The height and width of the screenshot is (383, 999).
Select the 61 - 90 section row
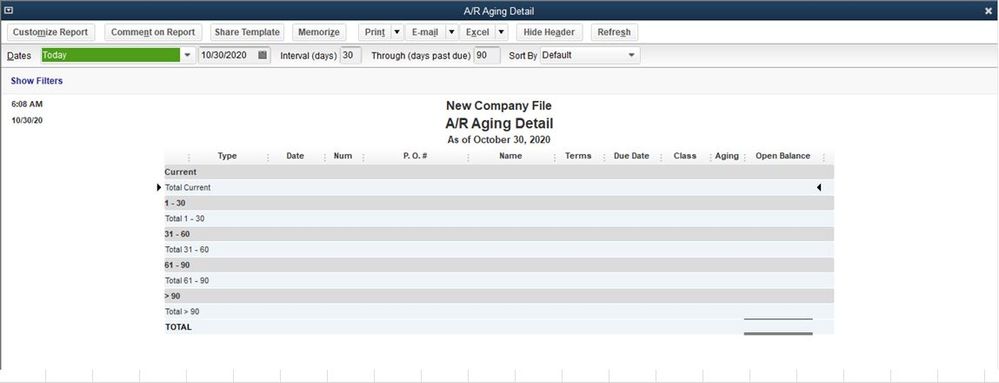click(499, 264)
